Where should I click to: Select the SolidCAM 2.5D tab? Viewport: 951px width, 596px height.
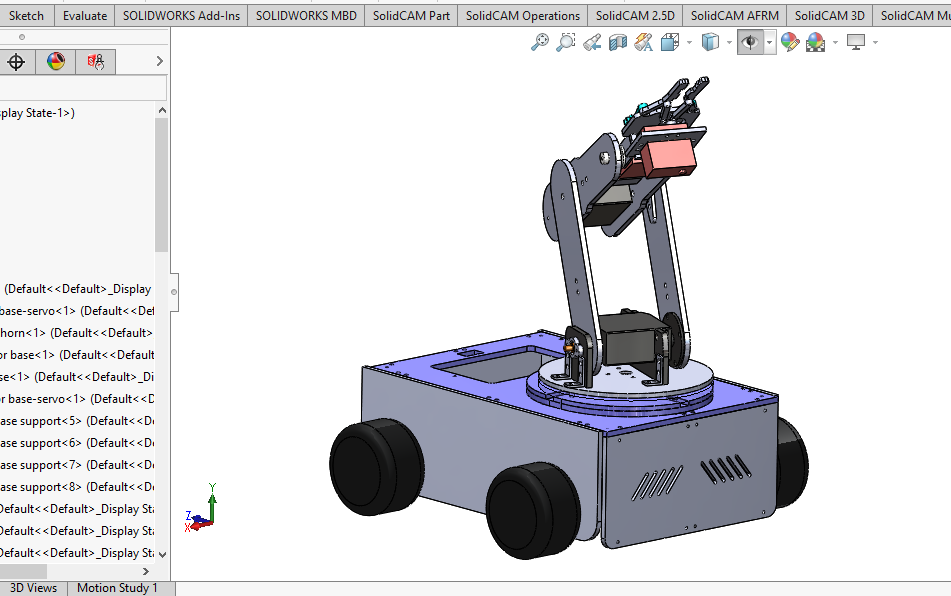pos(635,16)
